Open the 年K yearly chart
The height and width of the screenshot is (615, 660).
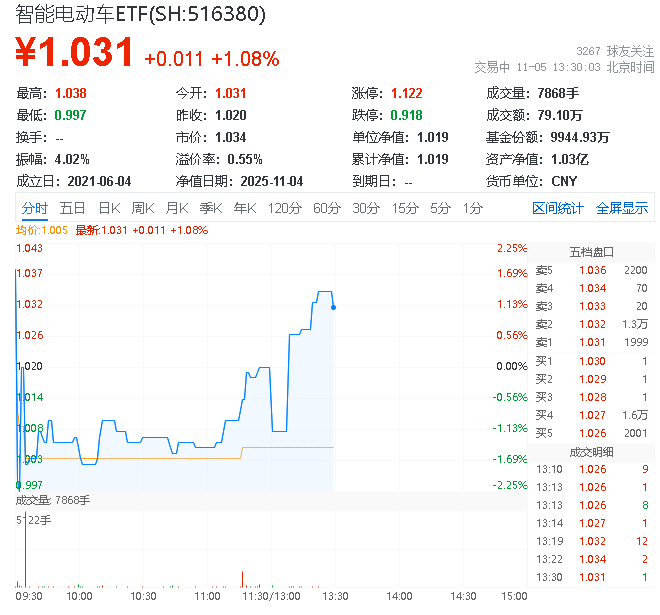244,208
